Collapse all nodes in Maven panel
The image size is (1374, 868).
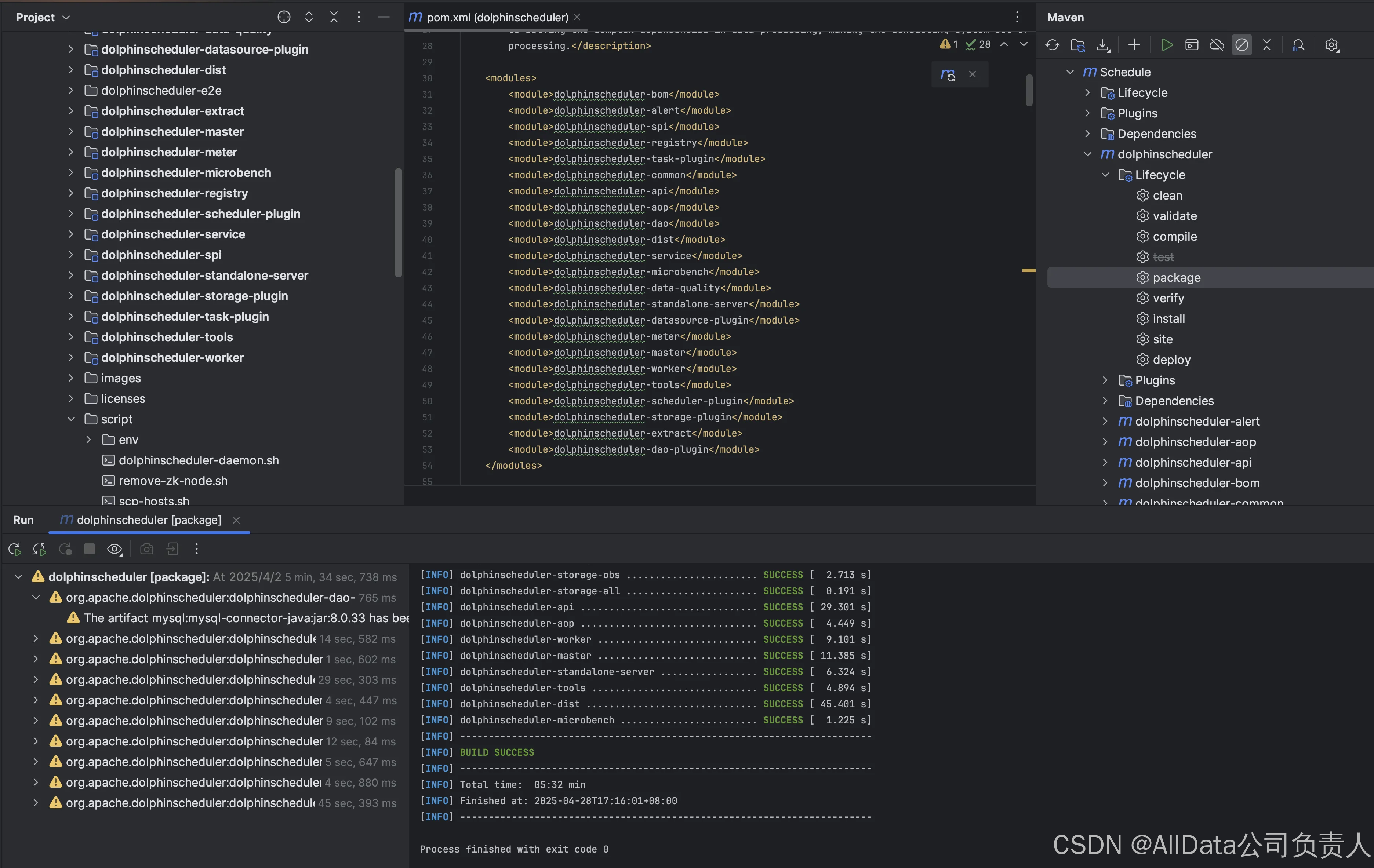1267,45
